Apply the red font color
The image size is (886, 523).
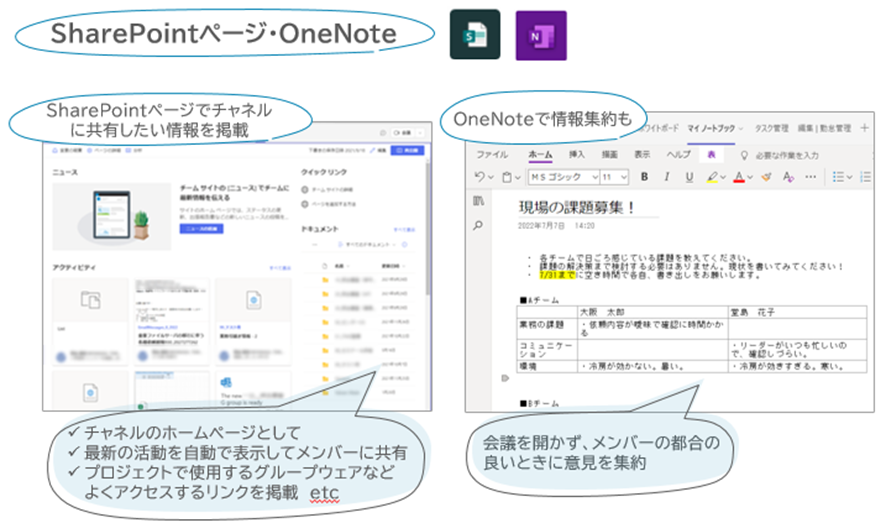739,177
